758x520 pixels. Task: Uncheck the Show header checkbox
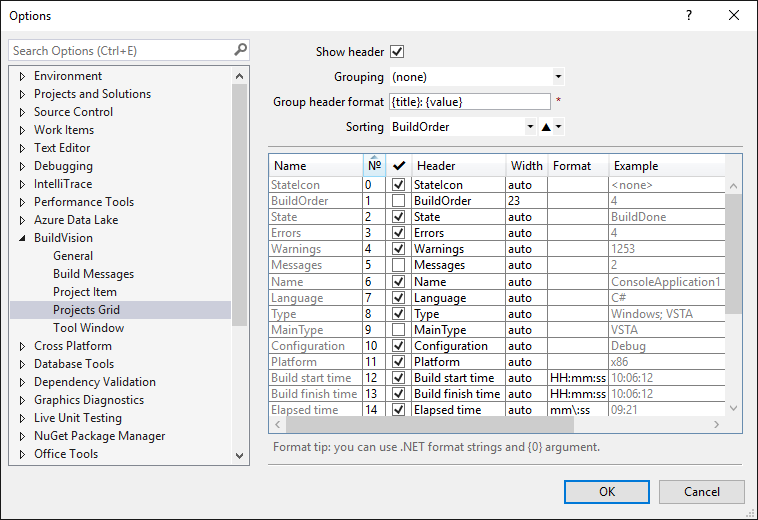point(397,52)
